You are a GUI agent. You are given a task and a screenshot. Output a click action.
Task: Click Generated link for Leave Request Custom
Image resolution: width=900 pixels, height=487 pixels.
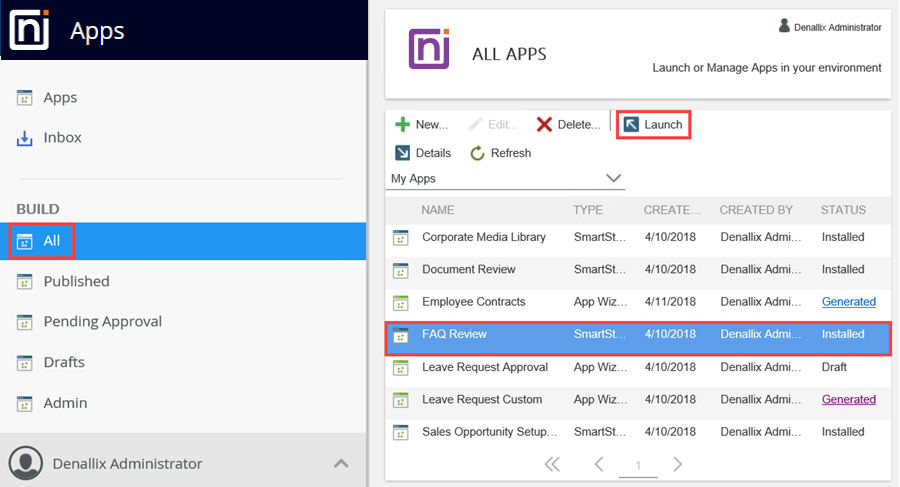pos(848,399)
